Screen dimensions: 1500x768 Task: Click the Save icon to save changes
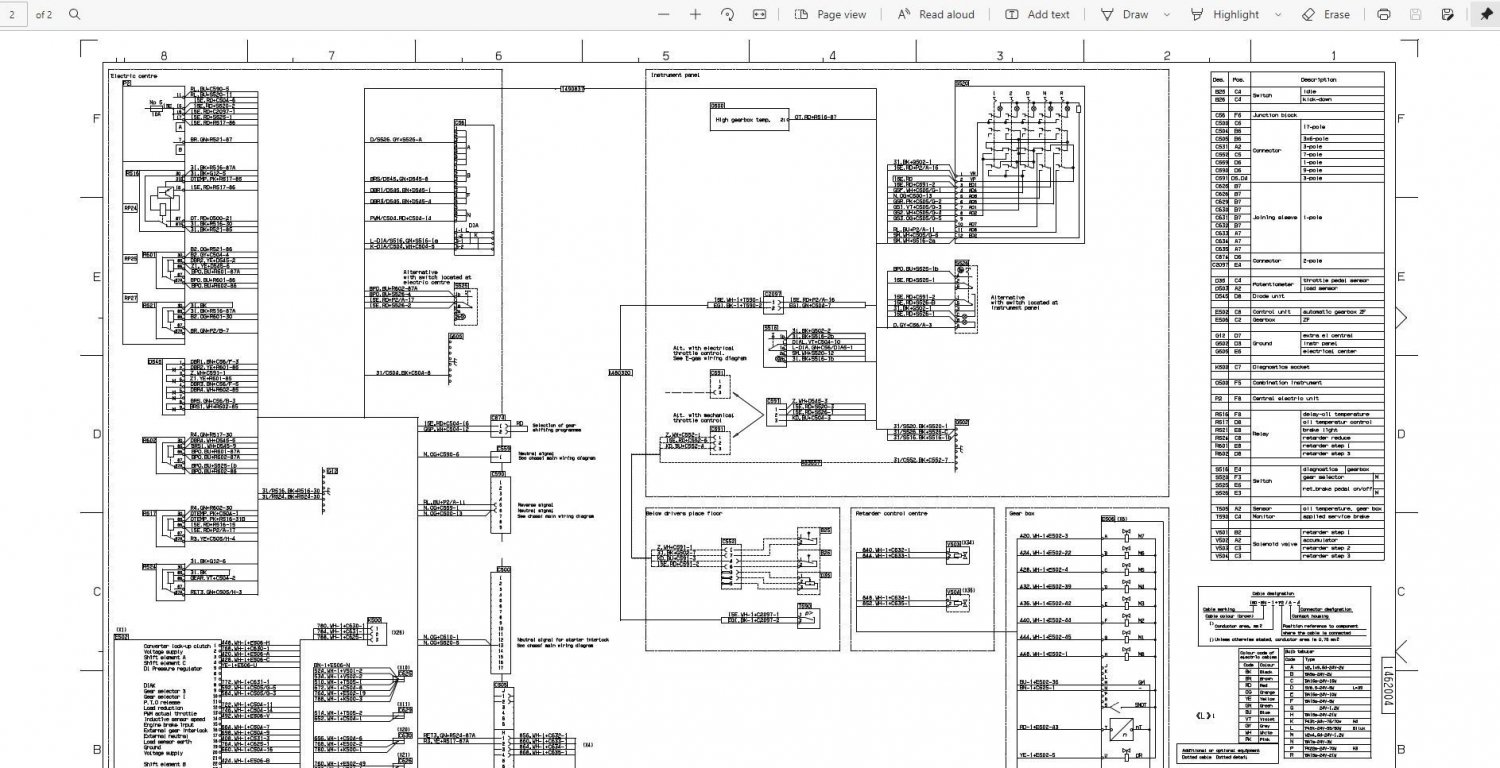point(1415,14)
